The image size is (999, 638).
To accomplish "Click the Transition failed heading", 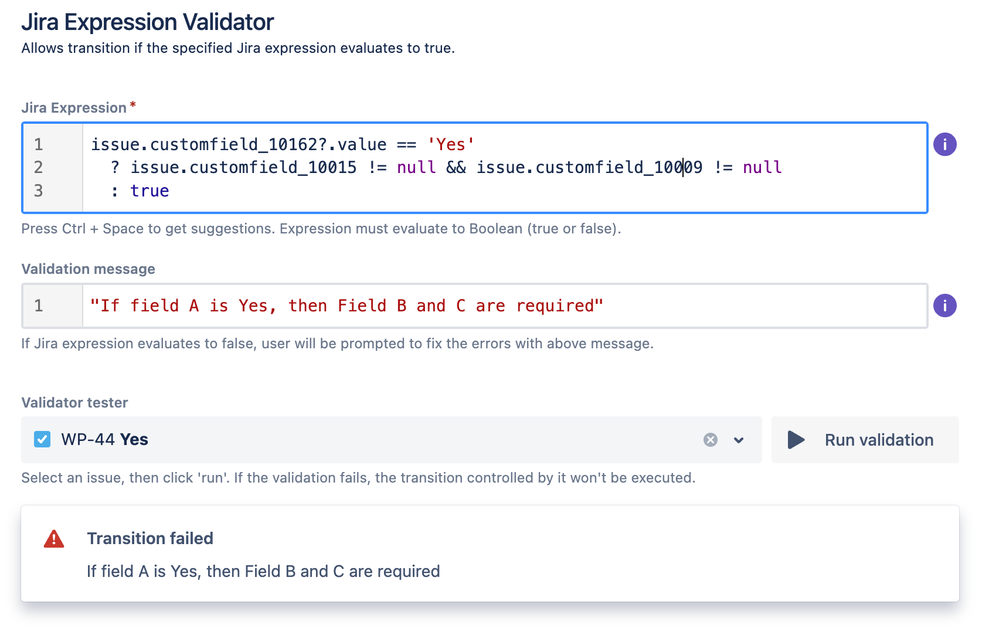I will click(150, 539).
